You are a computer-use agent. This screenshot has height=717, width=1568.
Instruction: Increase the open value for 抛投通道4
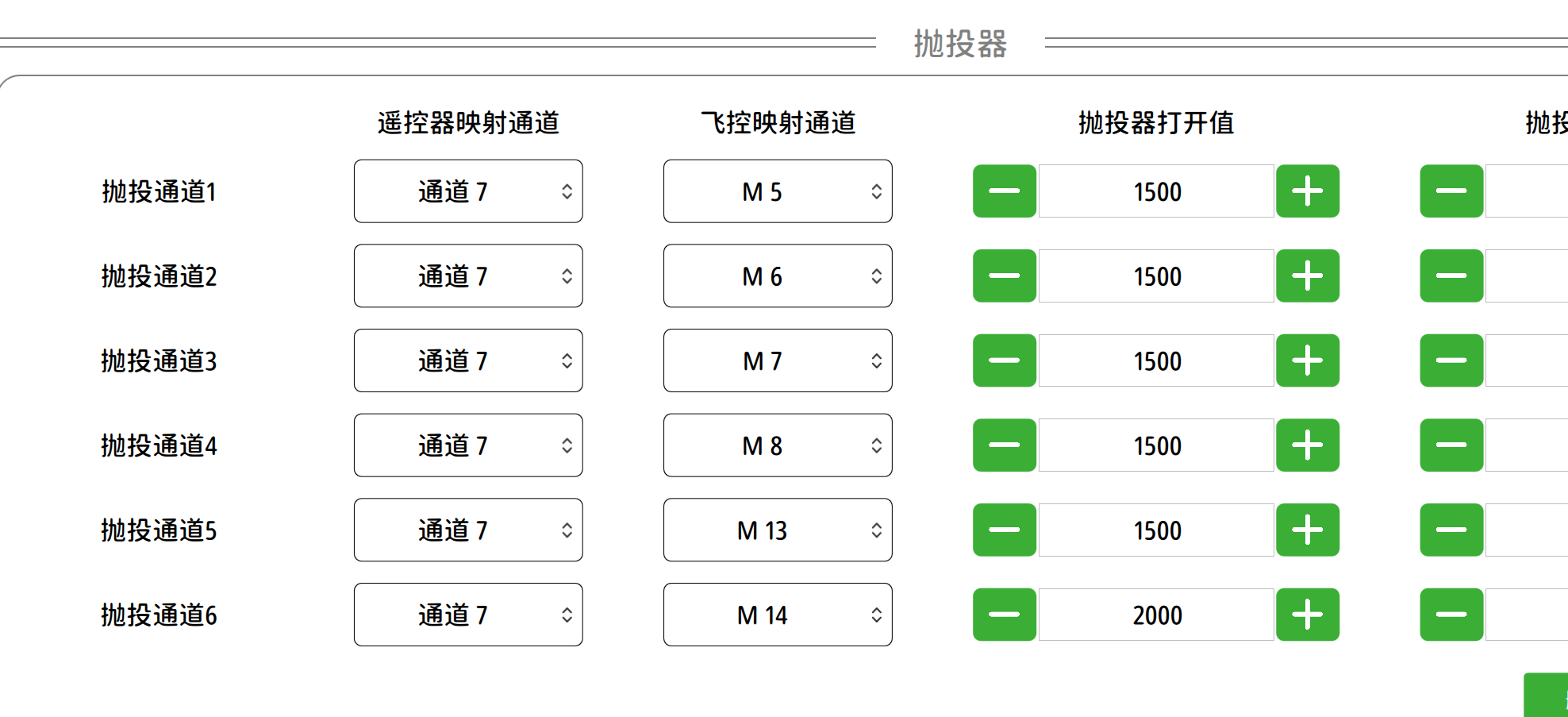coord(1307,445)
